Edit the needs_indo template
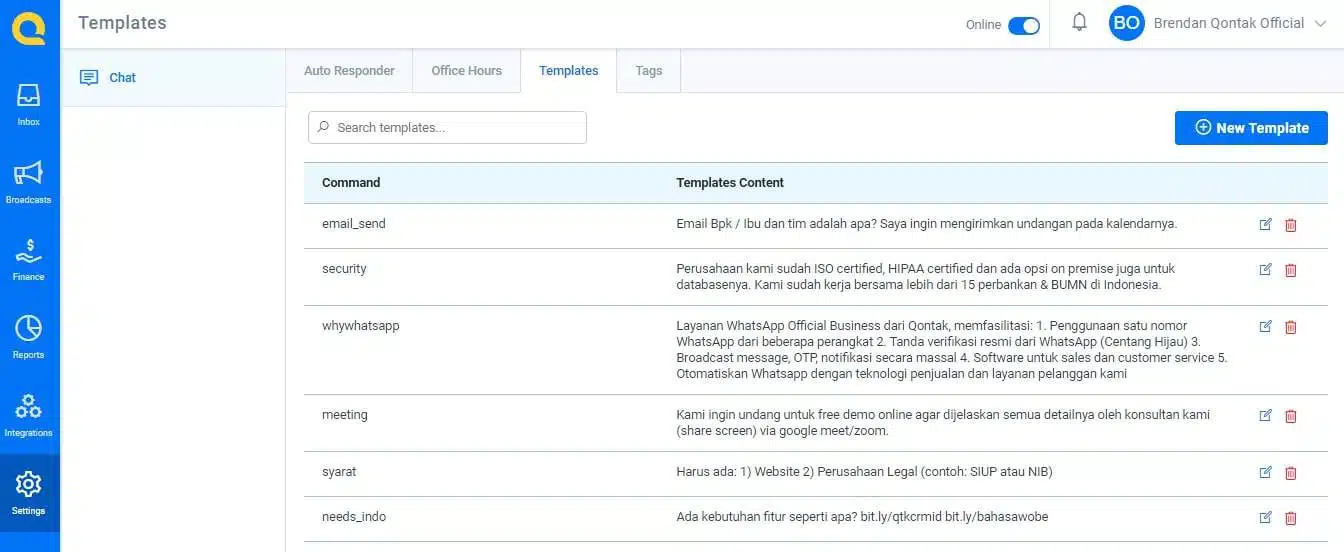This screenshot has height=552, width=1344. [x=1265, y=518]
